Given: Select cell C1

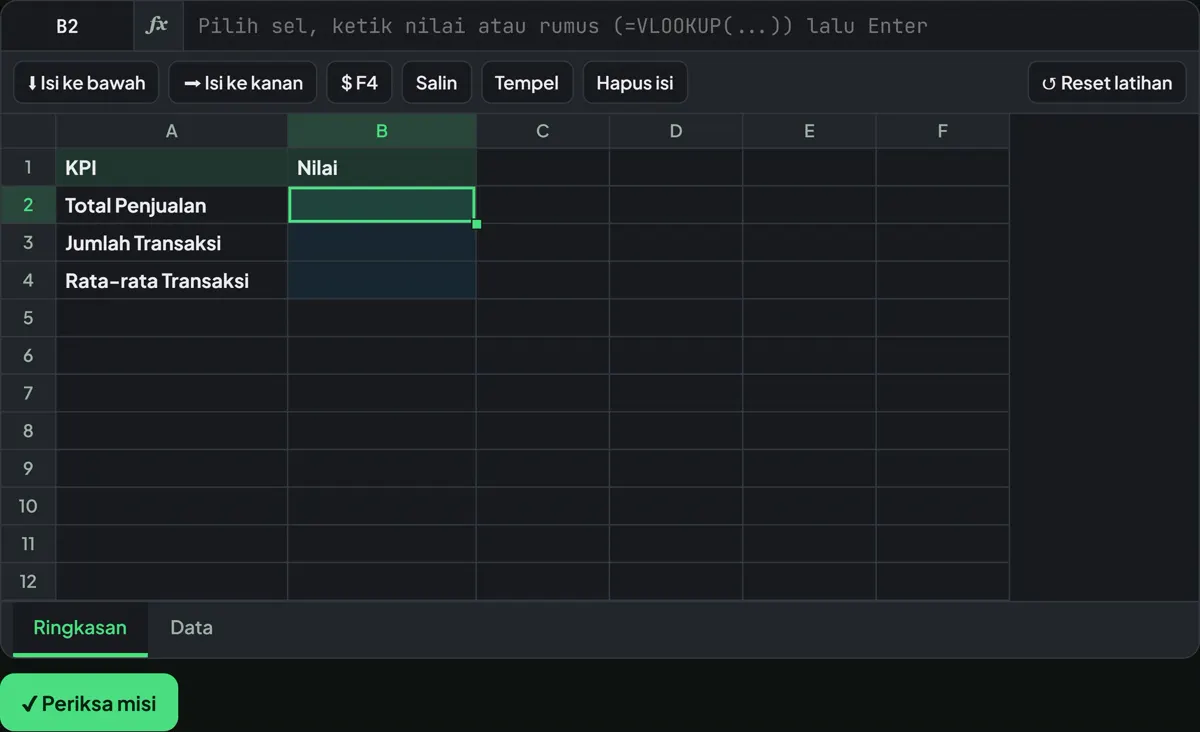Looking at the screenshot, I should click(x=543, y=168).
